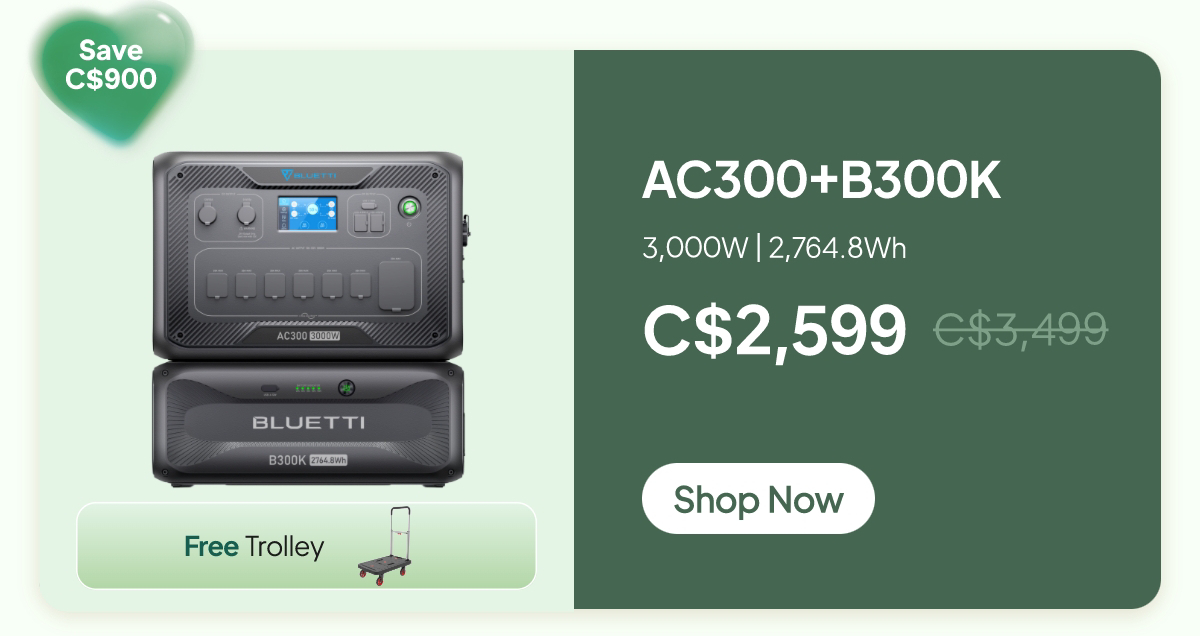Click the round power button on B300K battery
The width and height of the screenshot is (1200, 636).
point(347,387)
